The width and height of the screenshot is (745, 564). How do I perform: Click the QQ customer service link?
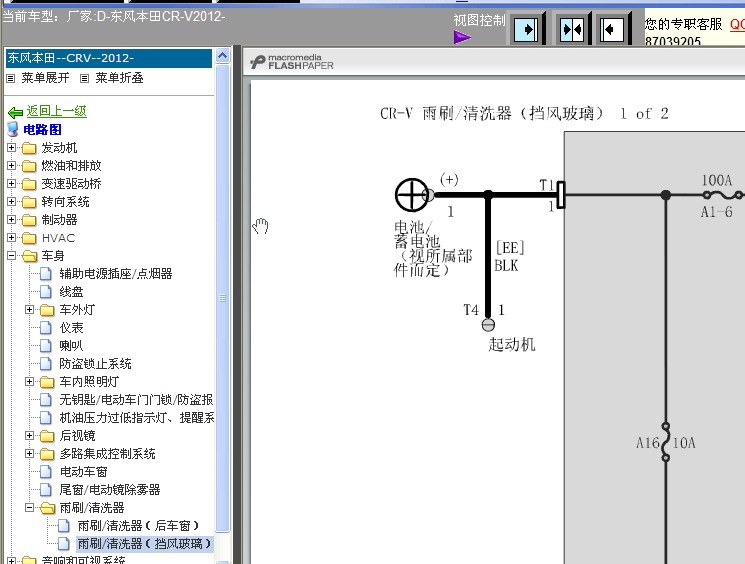(x=737, y=25)
